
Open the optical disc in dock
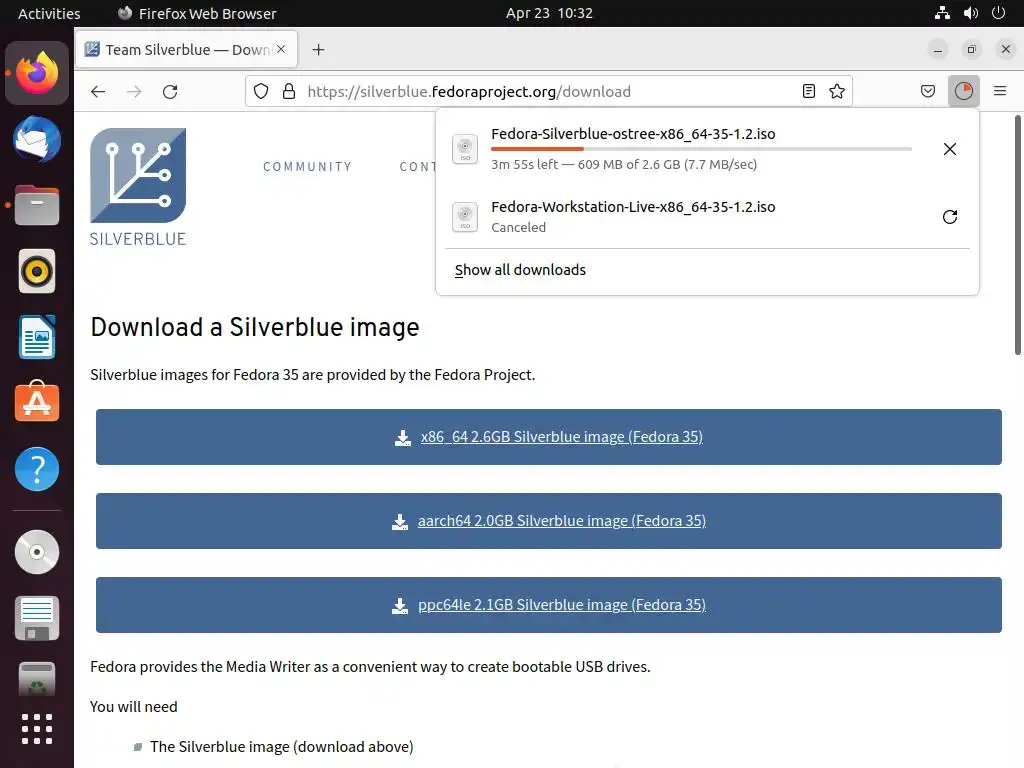pos(37,552)
